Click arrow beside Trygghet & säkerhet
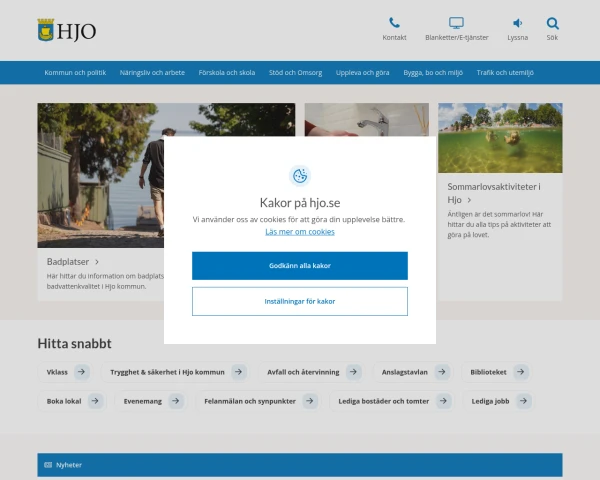This screenshot has height=480, width=600. (238, 372)
